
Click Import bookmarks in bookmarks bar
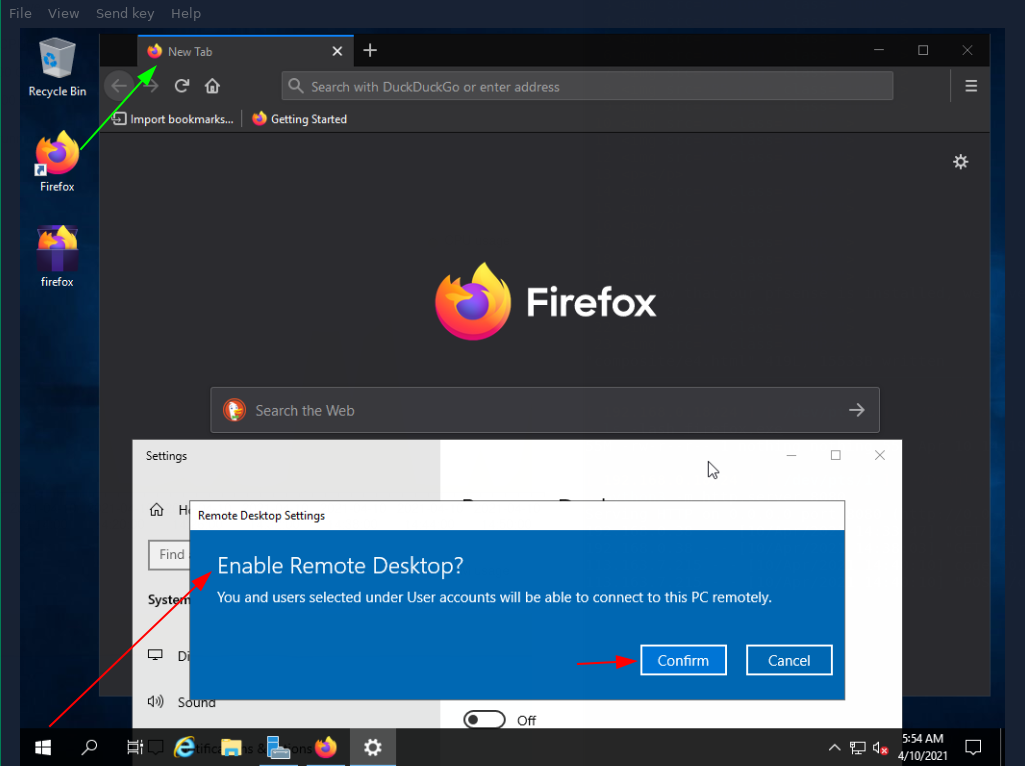tap(173, 119)
